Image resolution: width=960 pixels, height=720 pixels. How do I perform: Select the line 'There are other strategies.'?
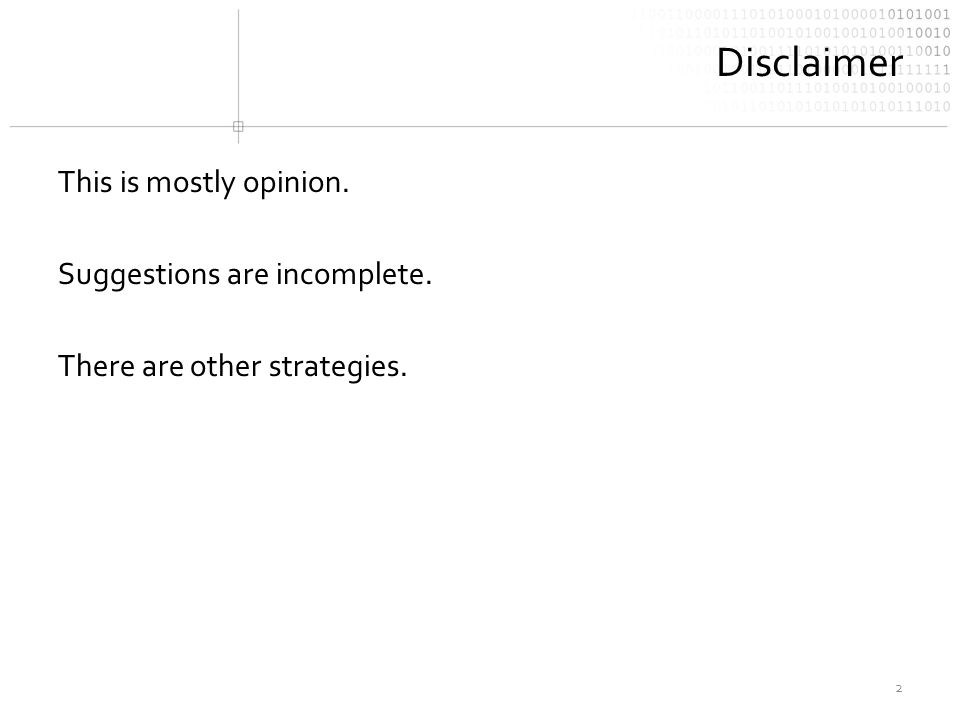tap(232, 367)
